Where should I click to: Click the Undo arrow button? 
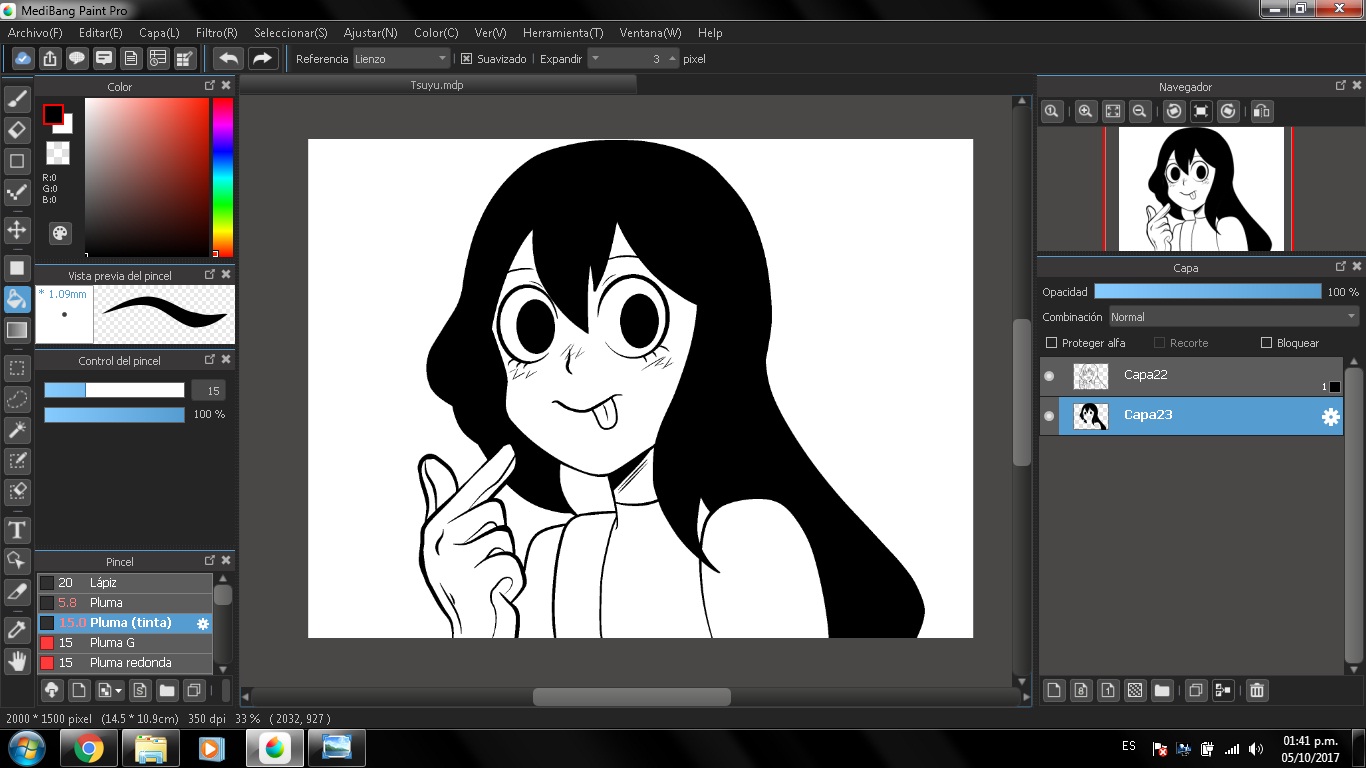click(x=229, y=58)
